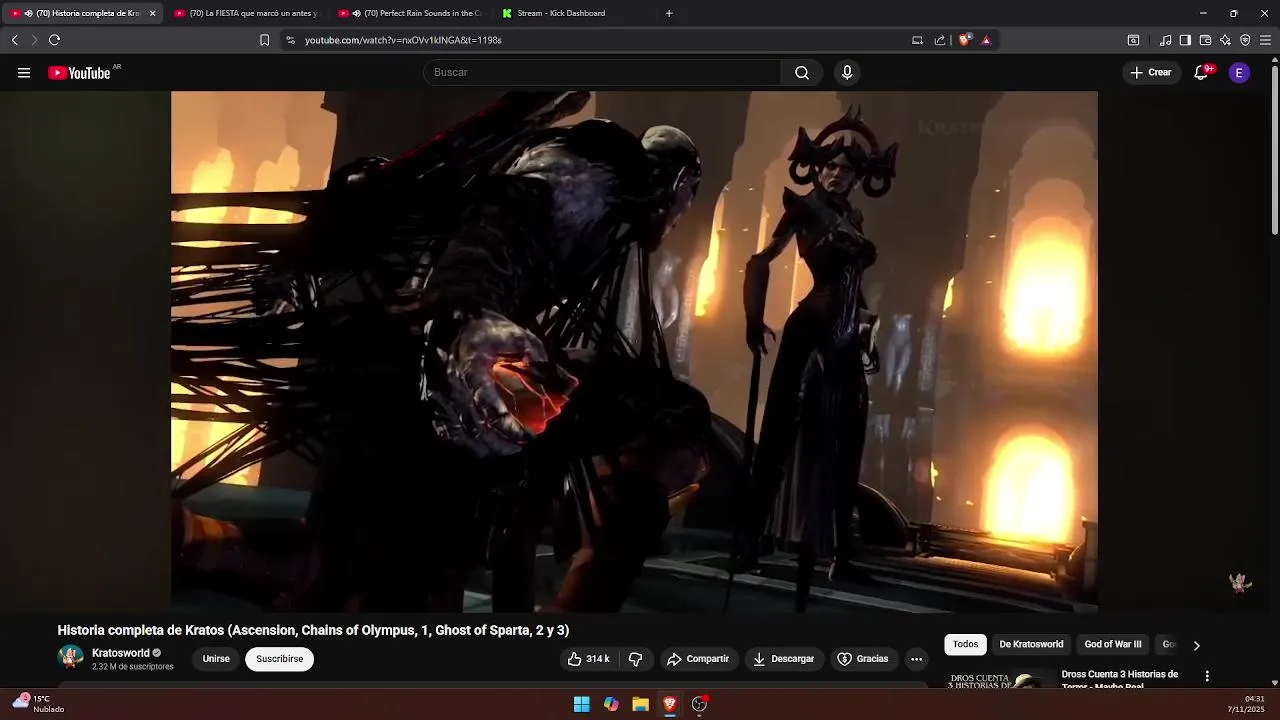Click the video player frame

pos(634,351)
